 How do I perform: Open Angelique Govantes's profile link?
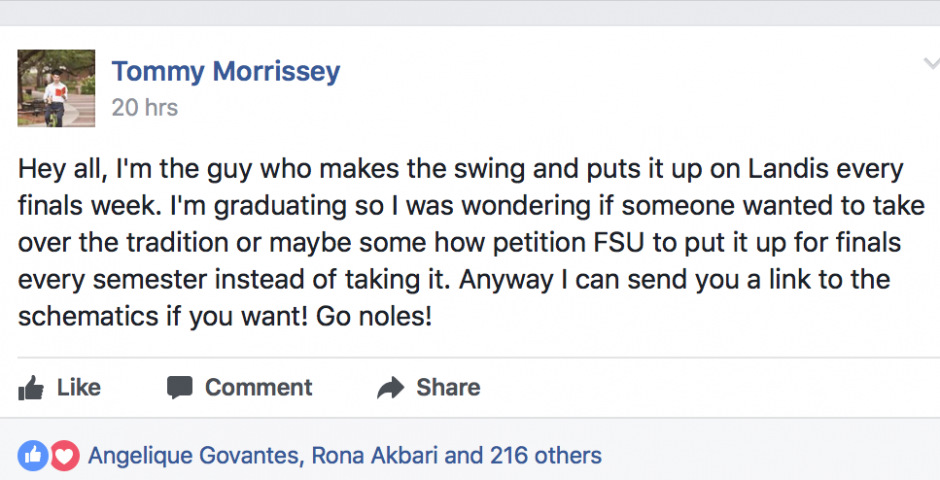(x=194, y=456)
